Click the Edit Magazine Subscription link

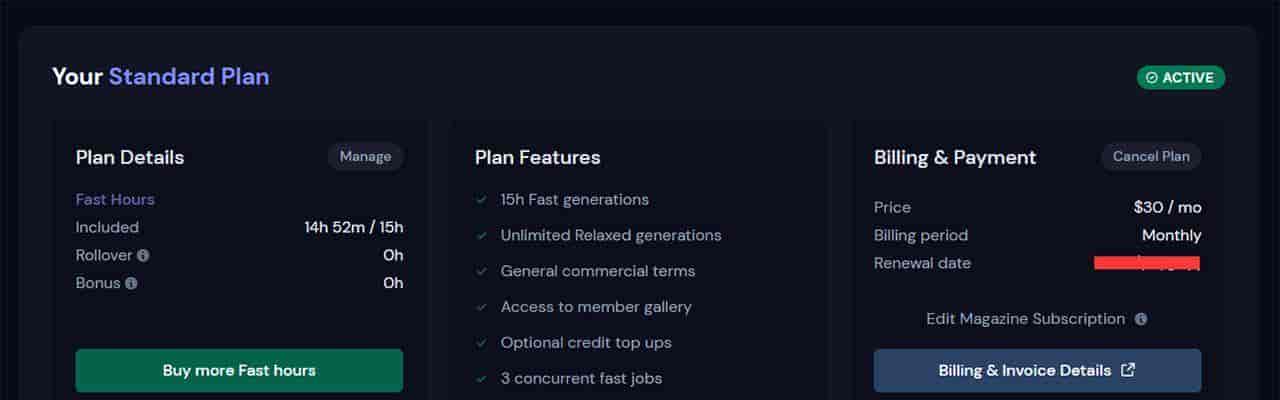click(x=1025, y=319)
